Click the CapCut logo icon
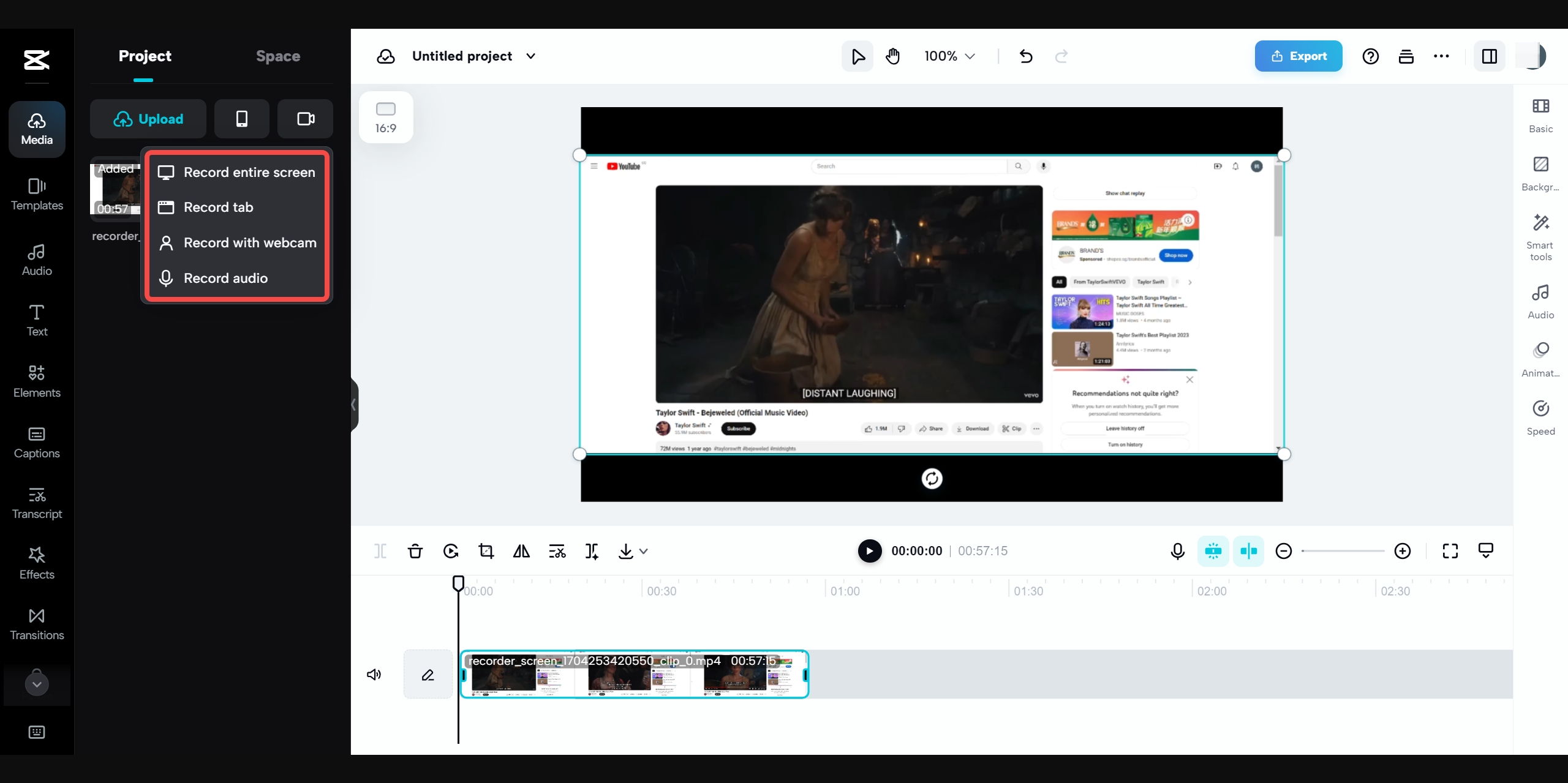Image resolution: width=1568 pixels, height=783 pixels. (x=37, y=60)
